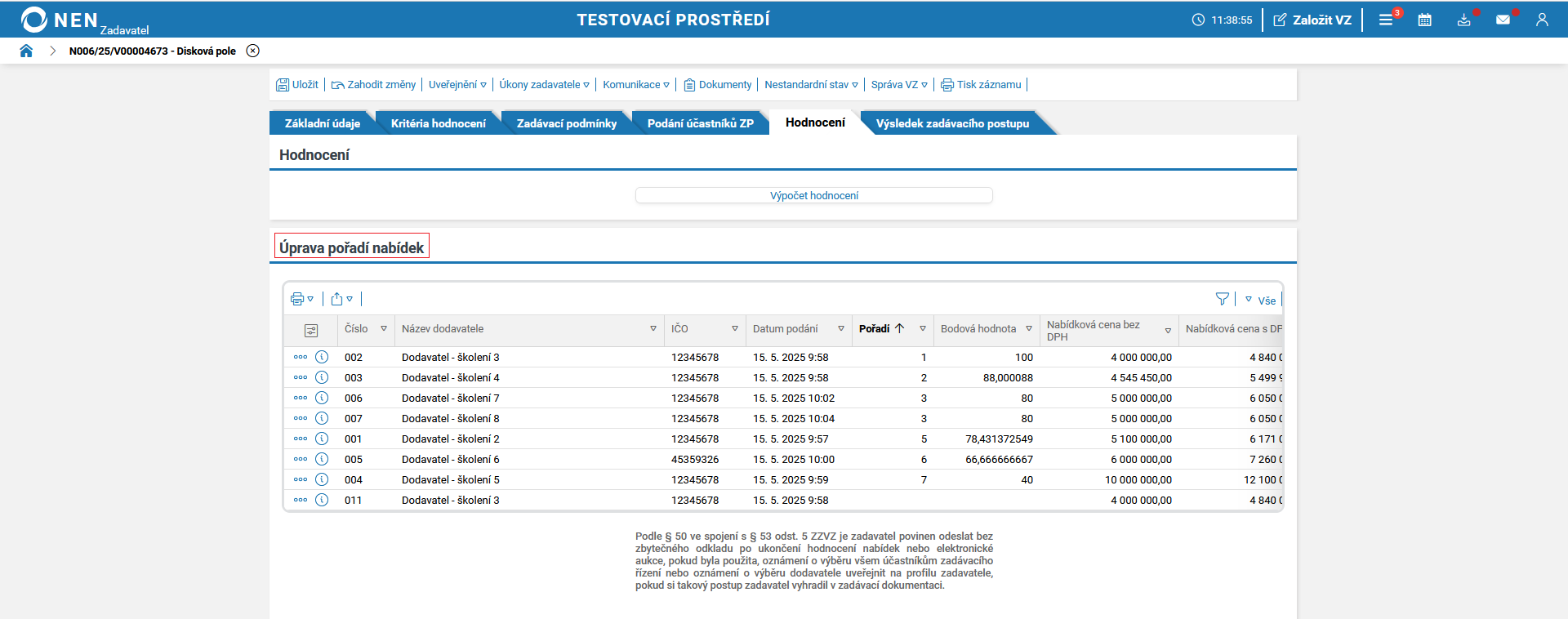The height and width of the screenshot is (619, 1568).
Task: Open the calendar icon in header
Action: 1424,20
